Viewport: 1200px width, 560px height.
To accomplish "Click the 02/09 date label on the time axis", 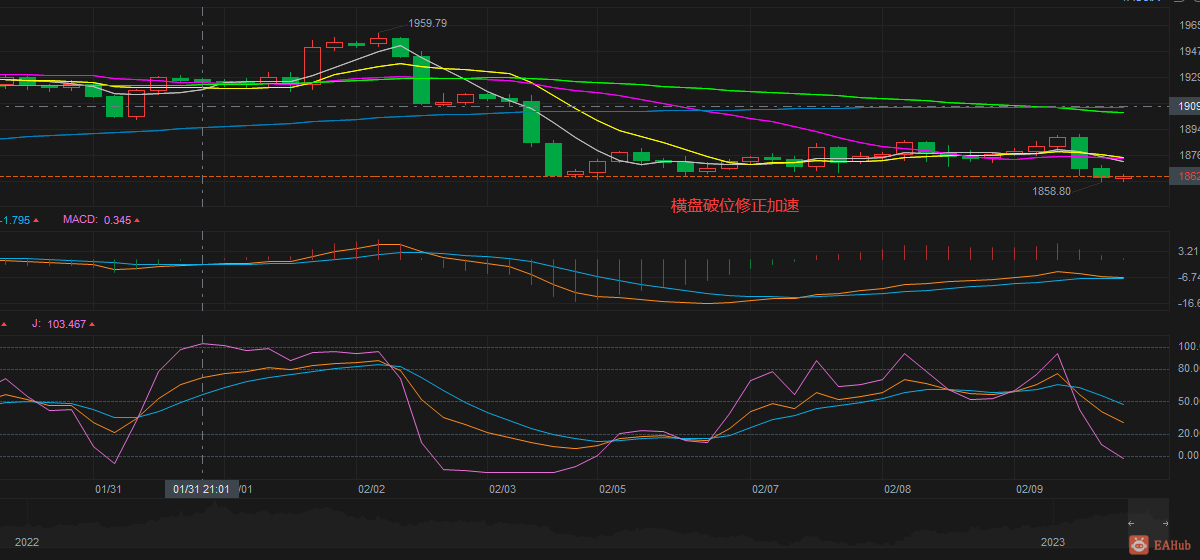I will coord(1029,490).
